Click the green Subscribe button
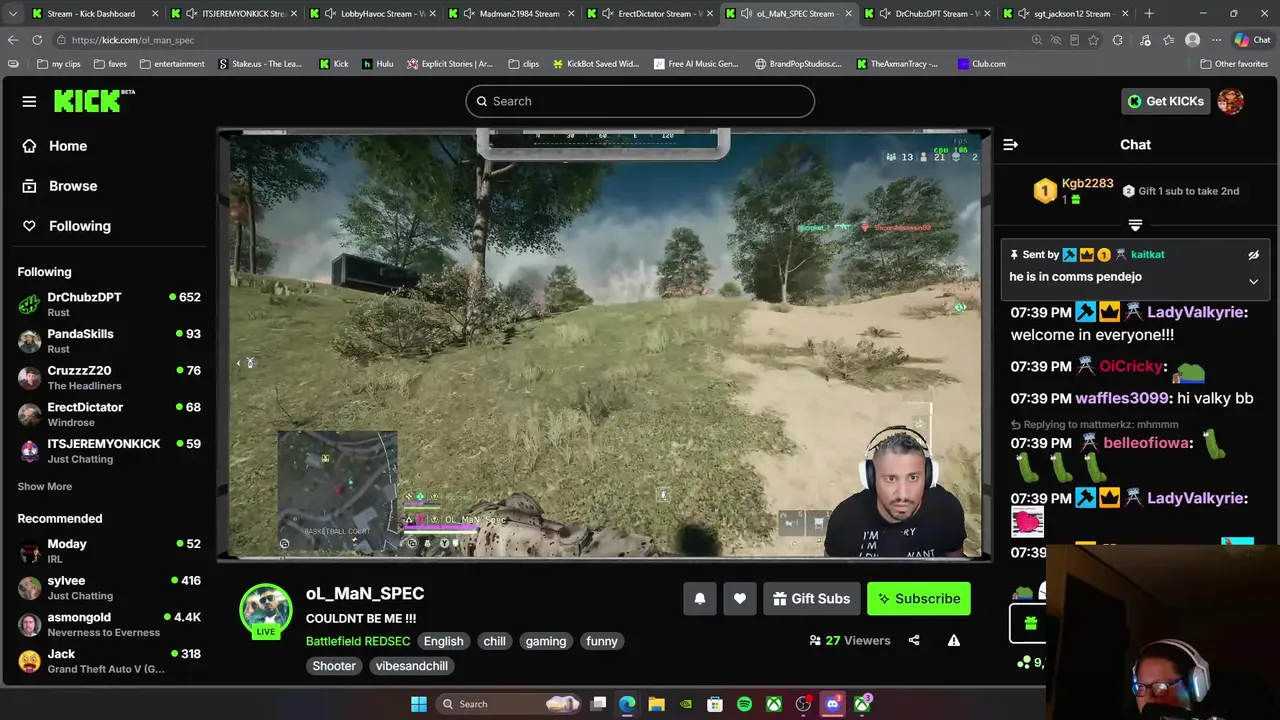 [x=919, y=599]
